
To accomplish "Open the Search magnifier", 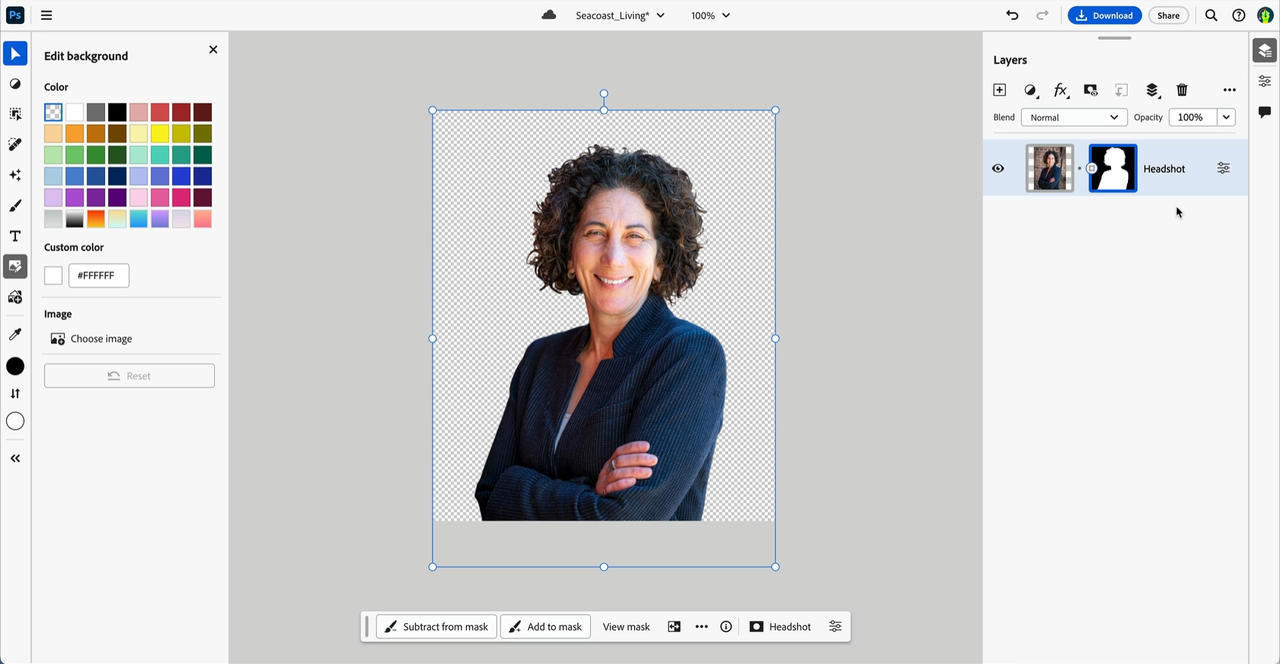I will point(1211,15).
